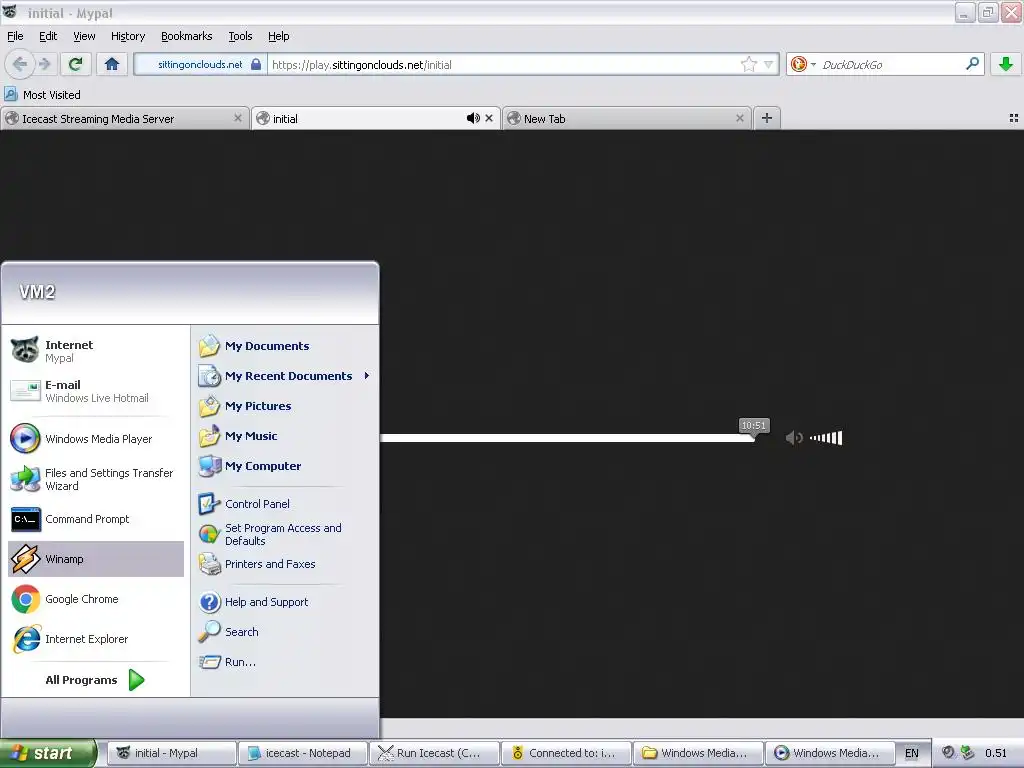Open the browser Home page
Screen dimensions: 1024x768
112,64
